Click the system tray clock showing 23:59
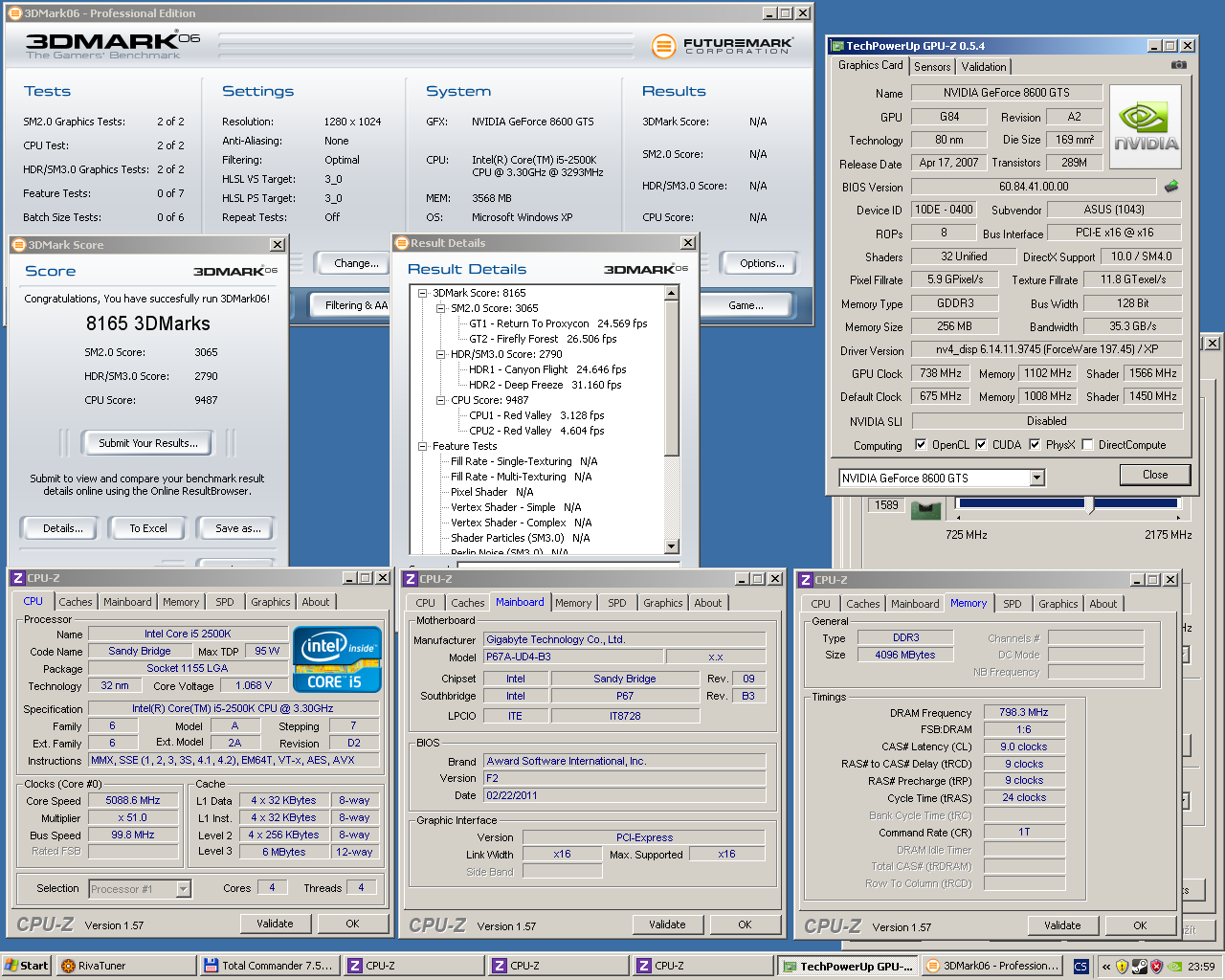The height and width of the screenshot is (980, 1225). click(1201, 967)
